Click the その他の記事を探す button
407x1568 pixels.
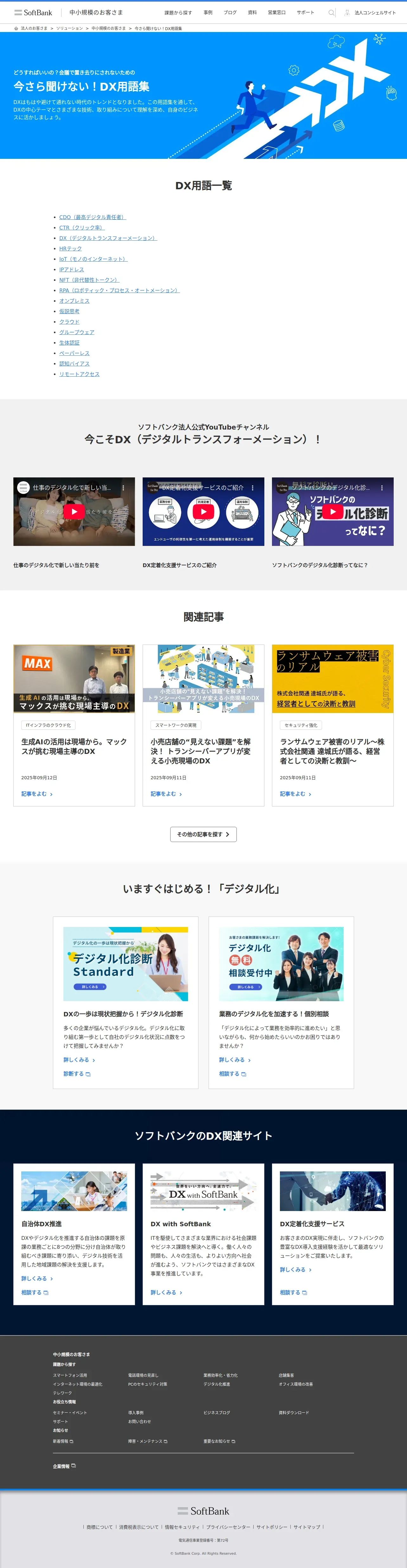(203, 834)
